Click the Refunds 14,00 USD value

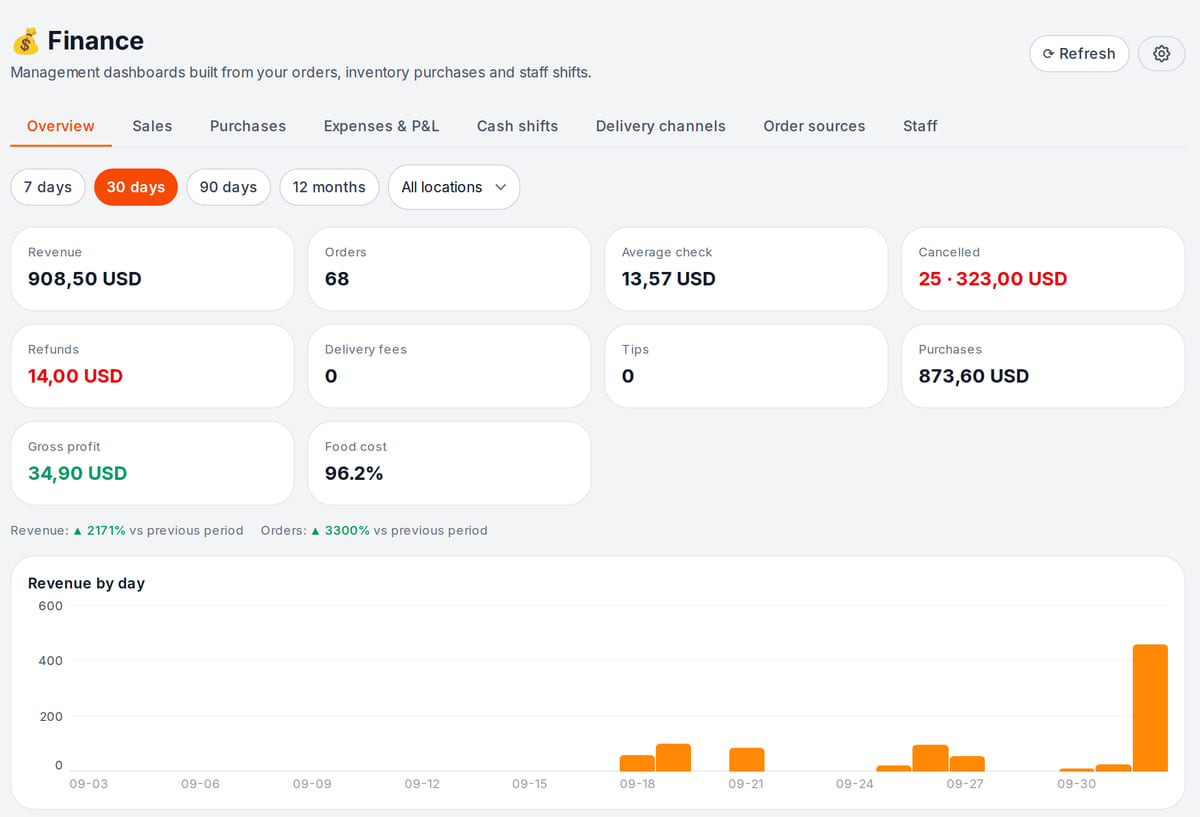click(75, 376)
